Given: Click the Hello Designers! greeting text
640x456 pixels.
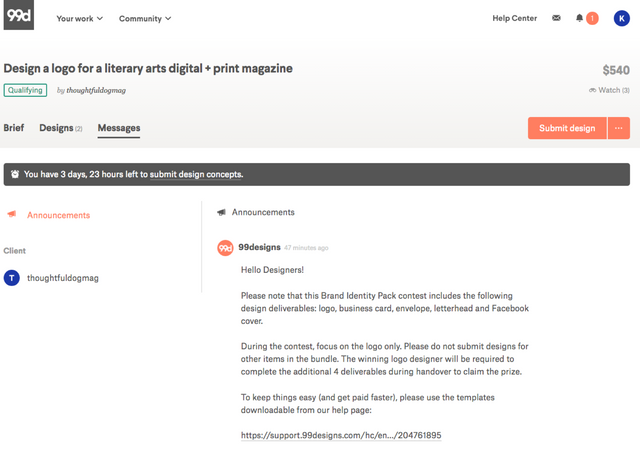Looking at the screenshot, I should pos(272,270).
